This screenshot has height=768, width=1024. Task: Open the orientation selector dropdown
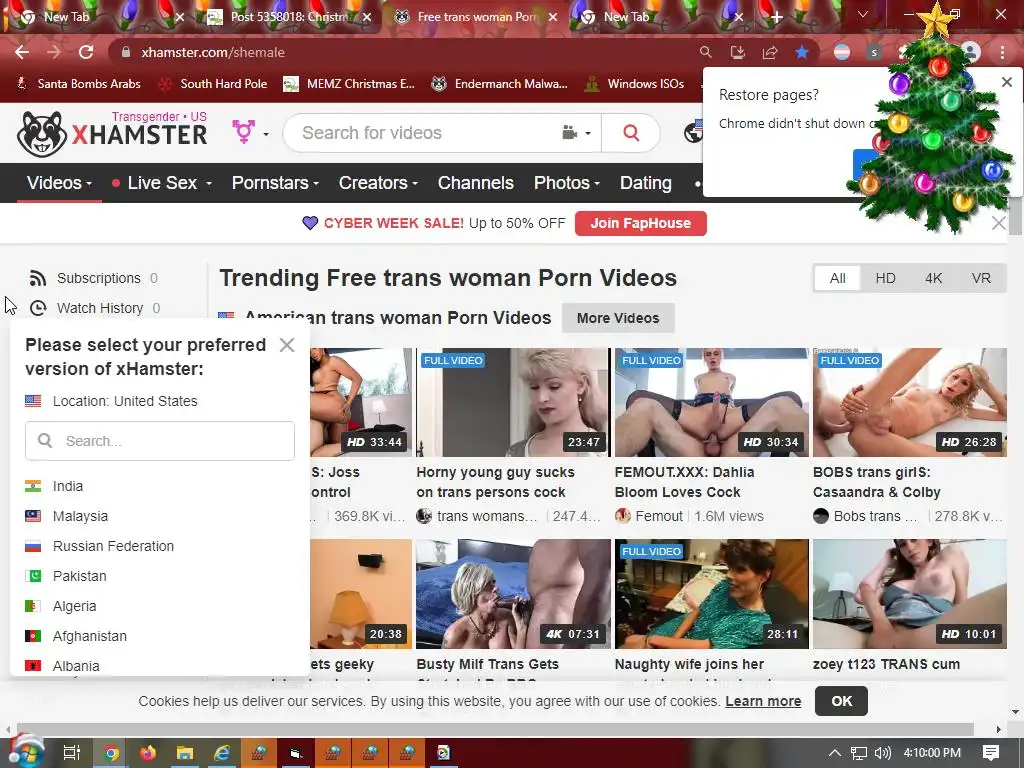[250, 133]
